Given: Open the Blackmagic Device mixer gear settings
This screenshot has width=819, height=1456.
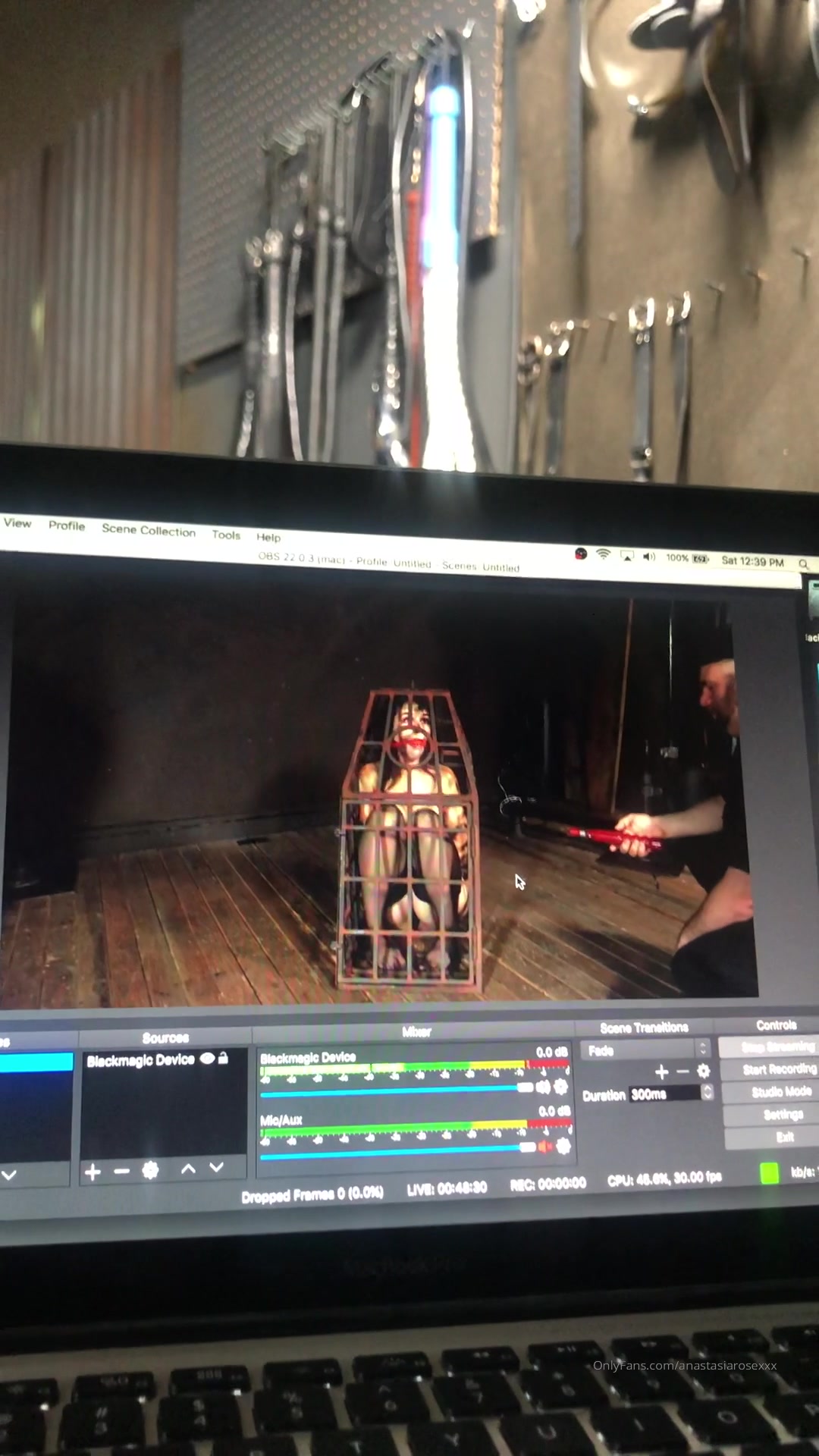Looking at the screenshot, I should 561,1087.
